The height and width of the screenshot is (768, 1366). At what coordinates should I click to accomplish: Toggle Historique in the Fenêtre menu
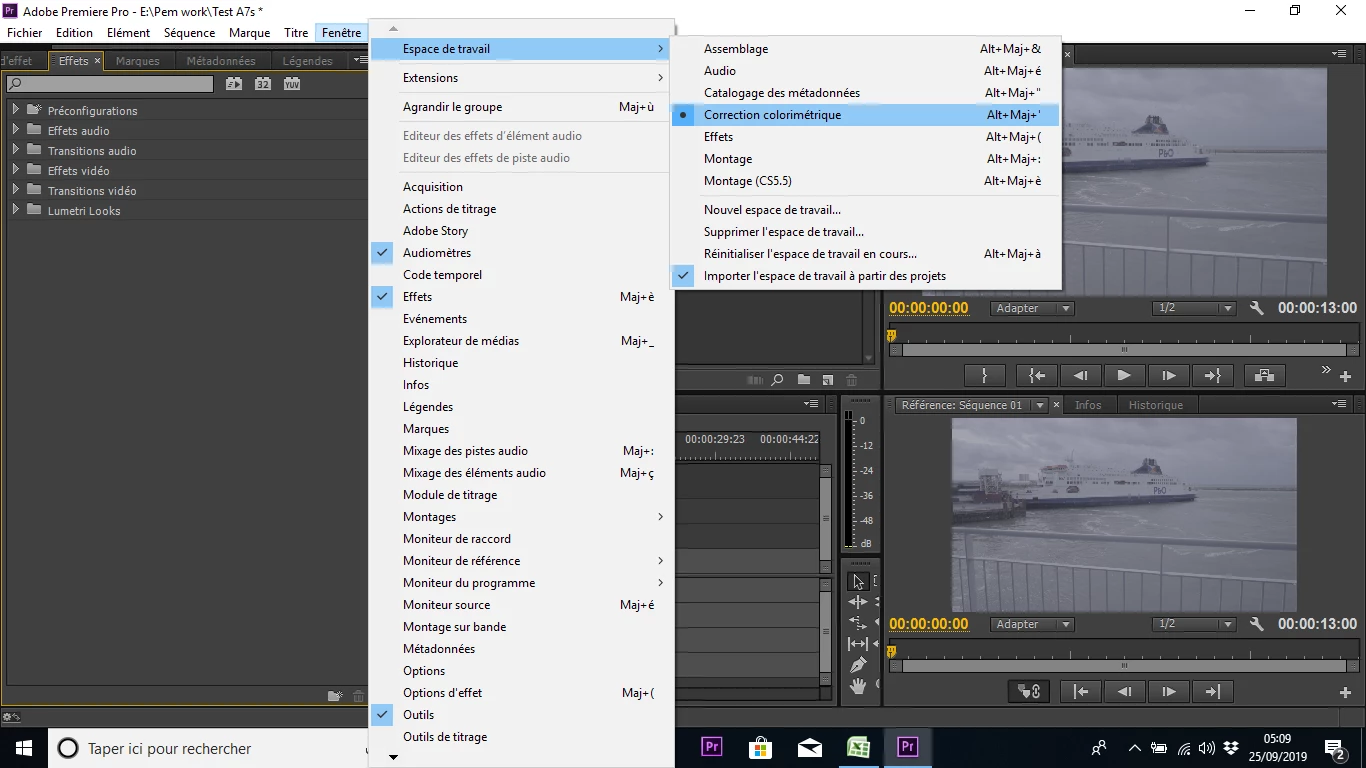click(x=521, y=363)
